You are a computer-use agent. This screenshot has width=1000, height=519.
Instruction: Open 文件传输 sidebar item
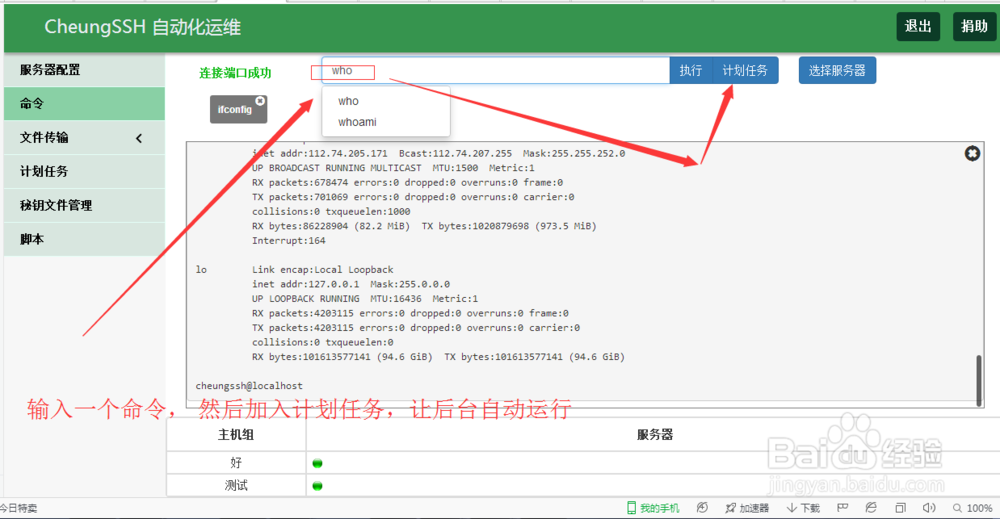(x=84, y=137)
